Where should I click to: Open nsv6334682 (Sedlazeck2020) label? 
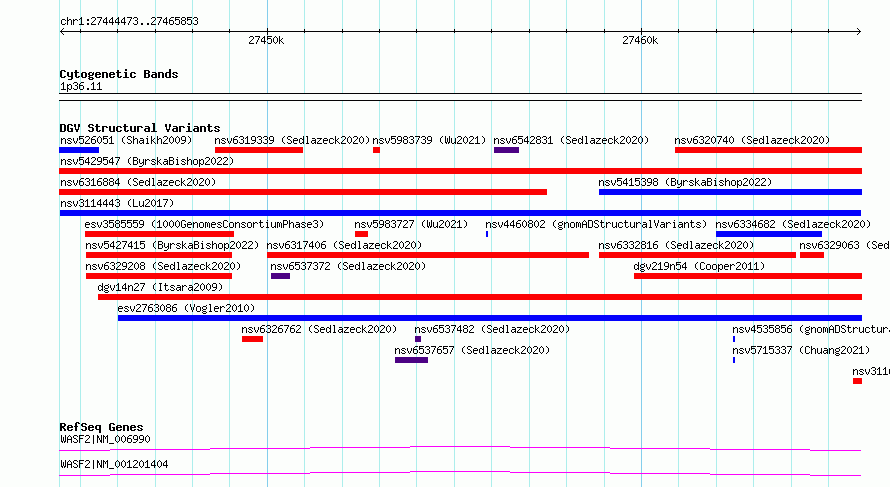(x=793, y=224)
